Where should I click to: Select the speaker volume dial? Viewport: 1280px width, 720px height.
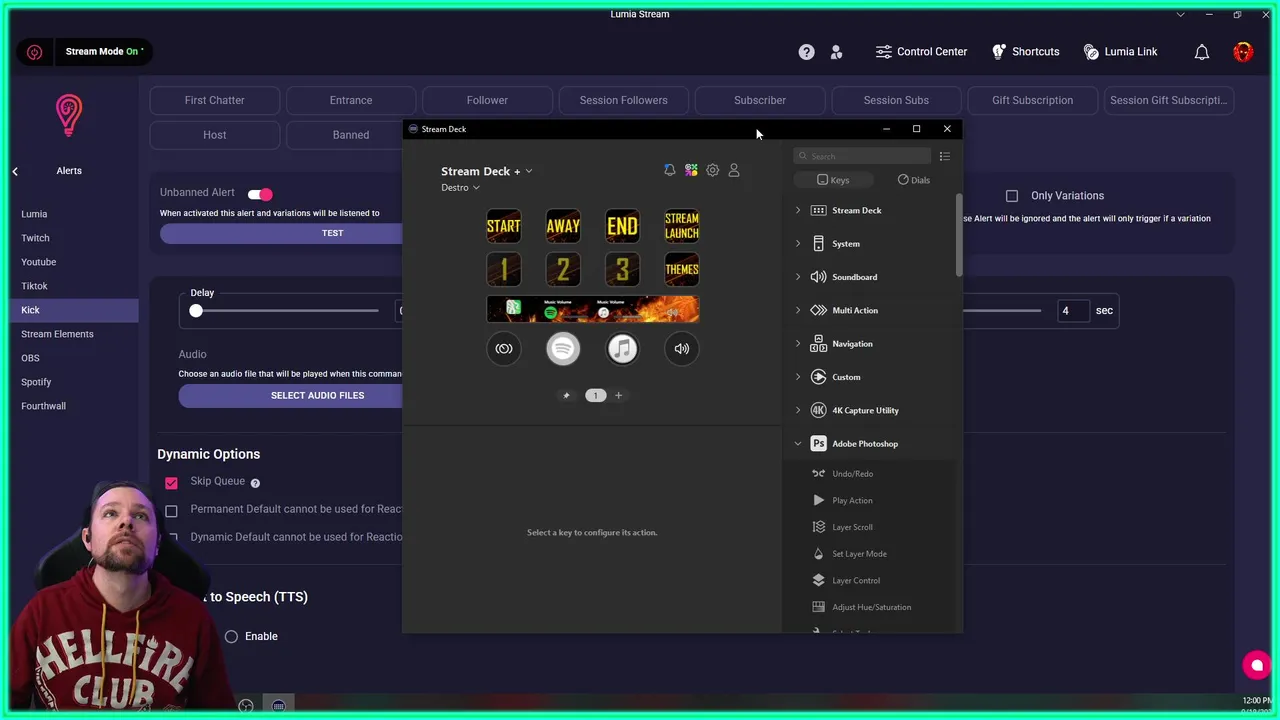coord(682,349)
